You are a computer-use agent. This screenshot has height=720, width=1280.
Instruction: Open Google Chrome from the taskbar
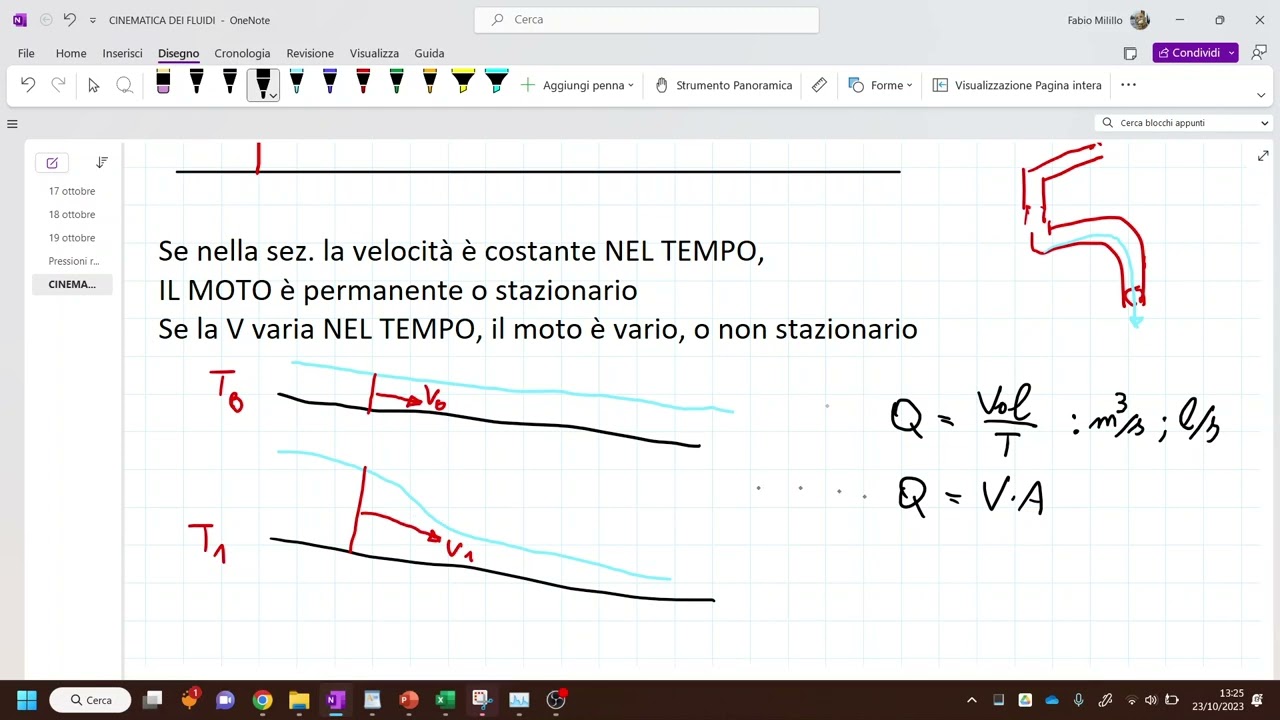click(x=262, y=700)
